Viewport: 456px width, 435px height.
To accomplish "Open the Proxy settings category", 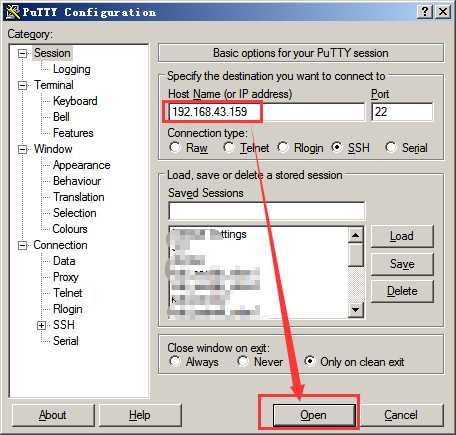I will pyautogui.click(x=66, y=277).
